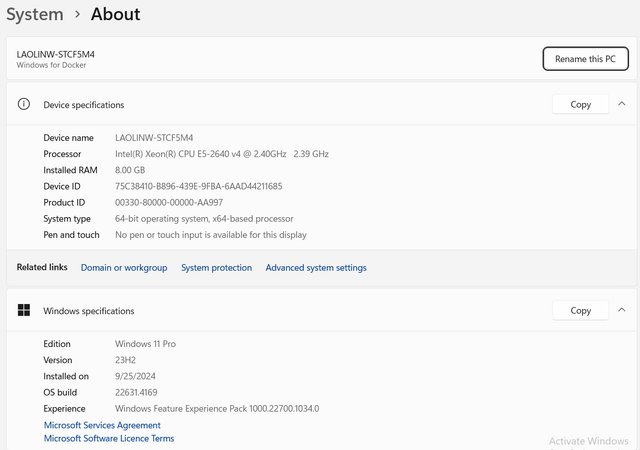The width and height of the screenshot is (640, 450).
Task: Copy the Windows specifications
Action: pyautogui.click(x=580, y=311)
